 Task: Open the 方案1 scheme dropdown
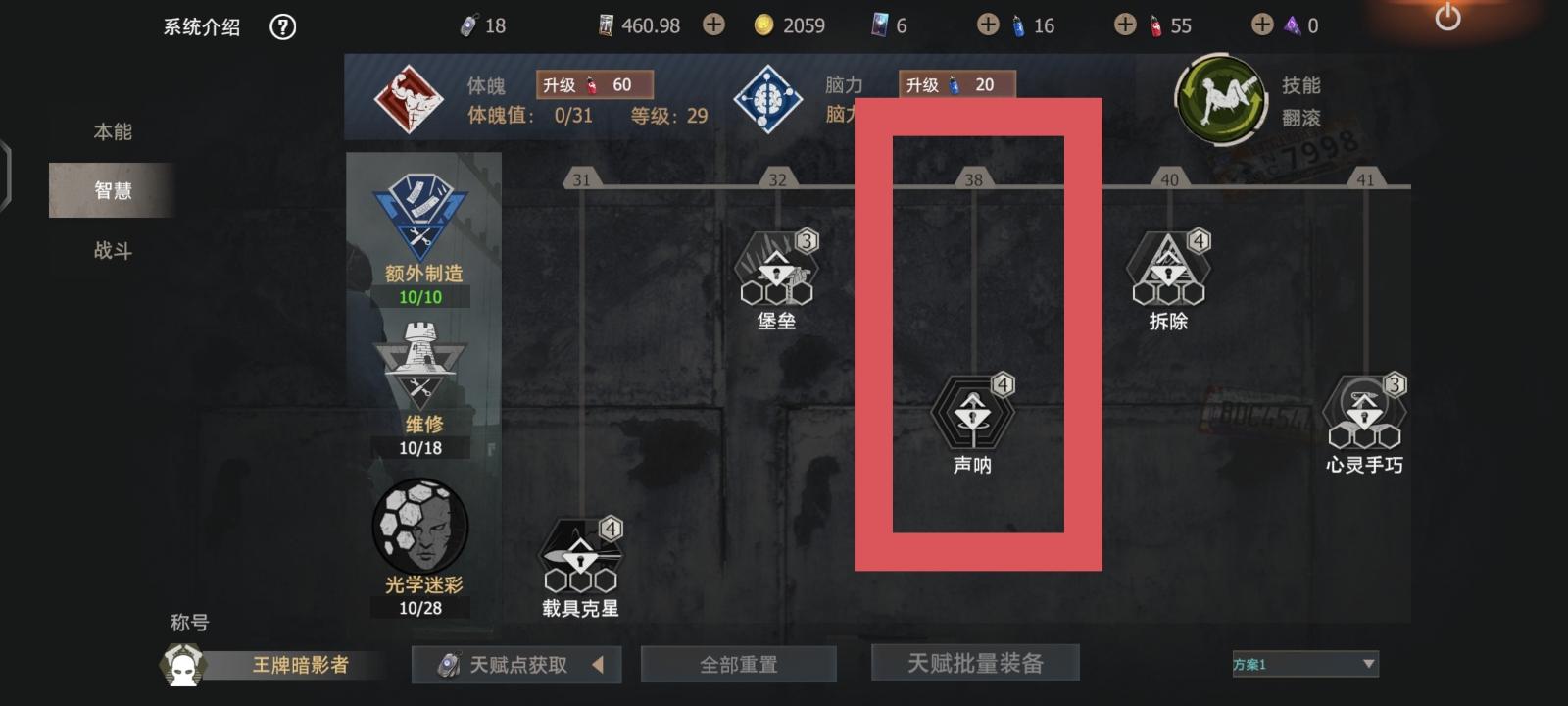point(1304,664)
